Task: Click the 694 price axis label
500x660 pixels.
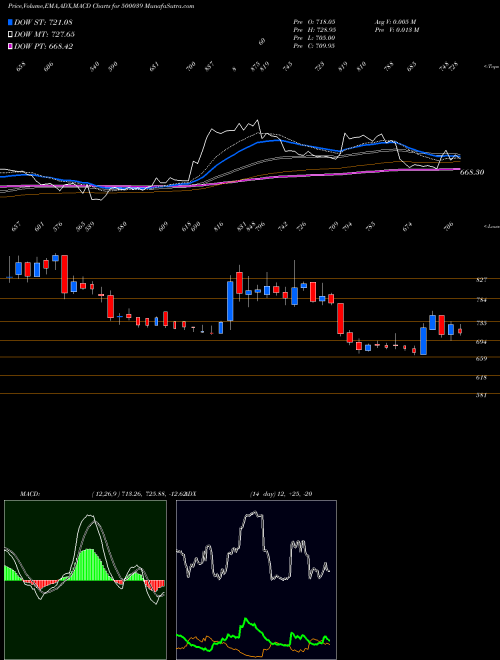Action: pyautogui.click(x=482, y=342)
